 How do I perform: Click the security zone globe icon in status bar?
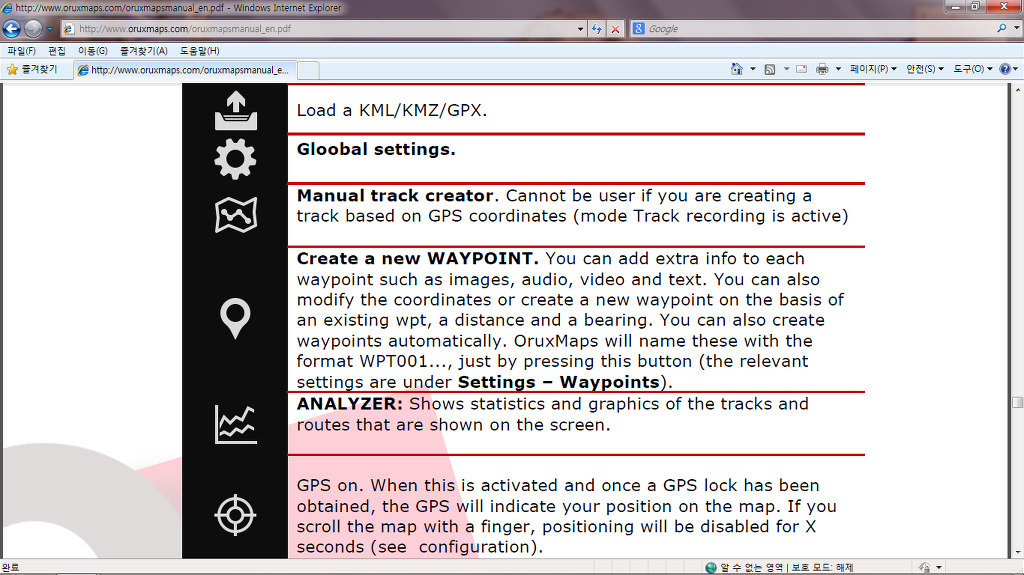tap(711, 568)
